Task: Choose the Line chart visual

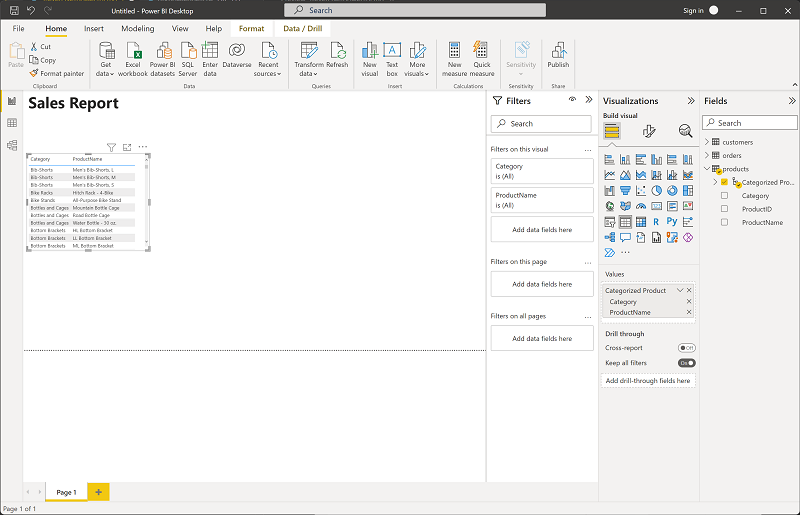Action: 610,175
